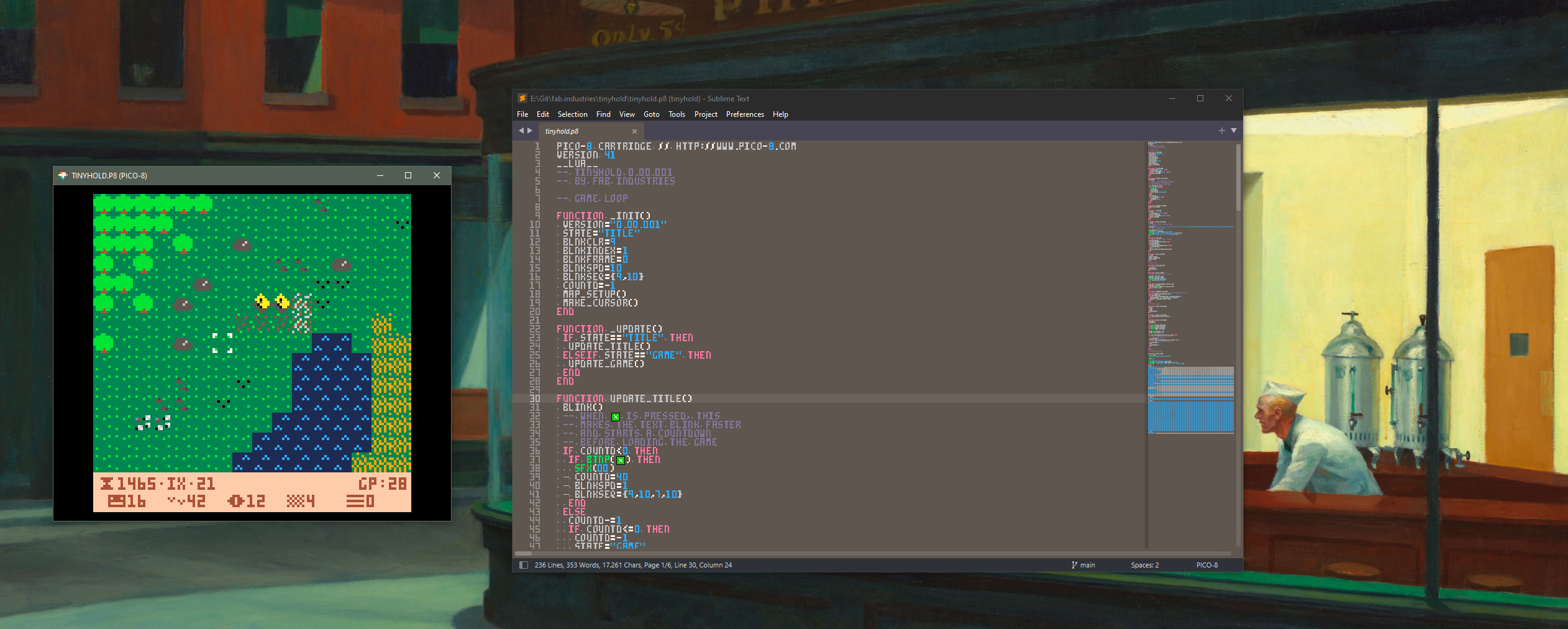Image resolution: width=1568 pixels, height=629 pixels.
Task: Click the vertical scrollbar in editor
Action: pos(1238,177)
